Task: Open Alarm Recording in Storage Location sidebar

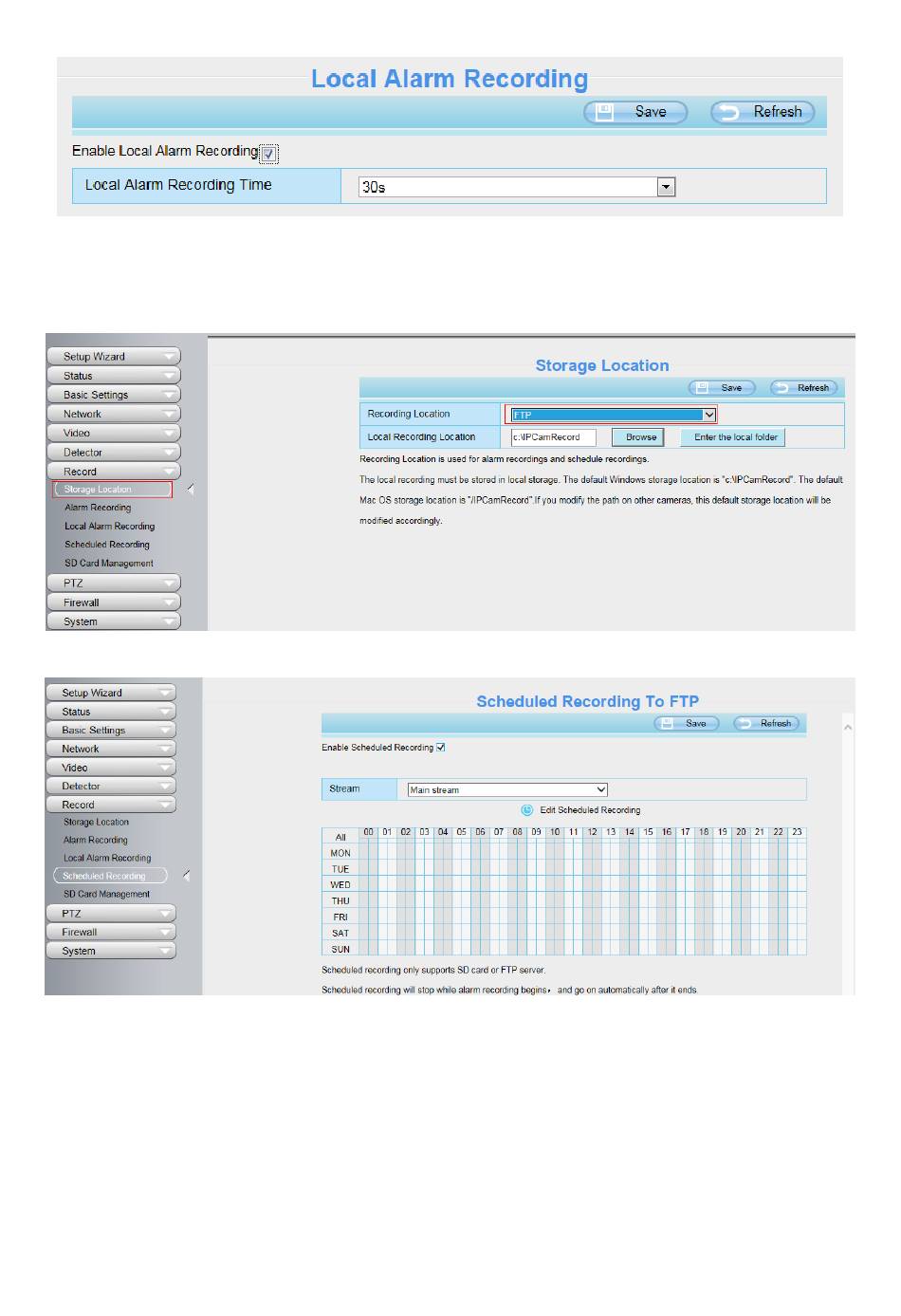Action: tap(98, 508)
